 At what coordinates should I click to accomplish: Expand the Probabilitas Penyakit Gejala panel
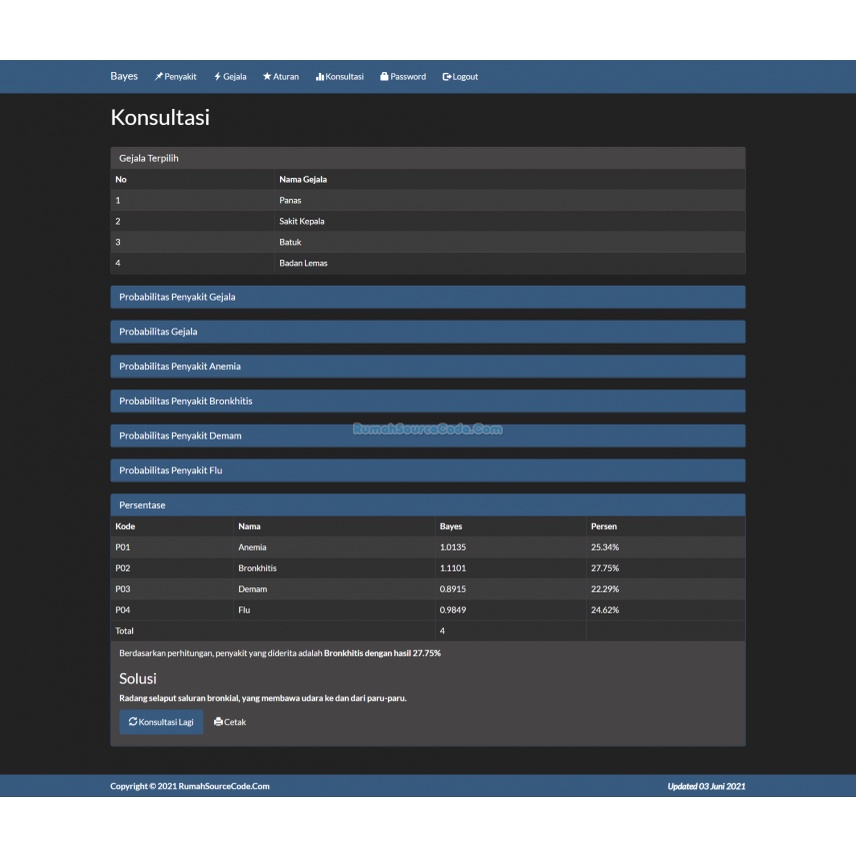[428, 297]
